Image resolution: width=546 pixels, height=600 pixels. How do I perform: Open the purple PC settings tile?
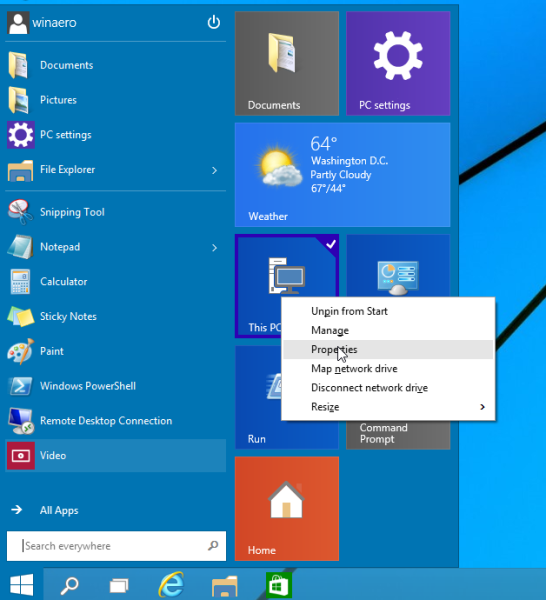398,63
